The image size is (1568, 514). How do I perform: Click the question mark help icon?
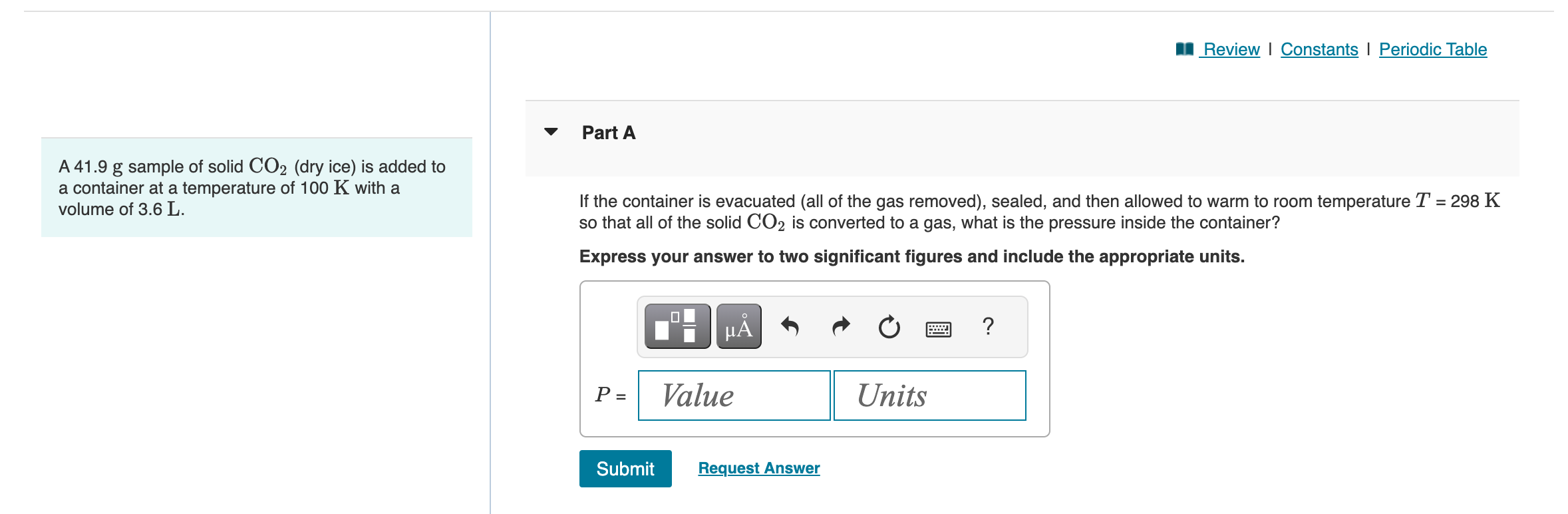coord(989,326)
